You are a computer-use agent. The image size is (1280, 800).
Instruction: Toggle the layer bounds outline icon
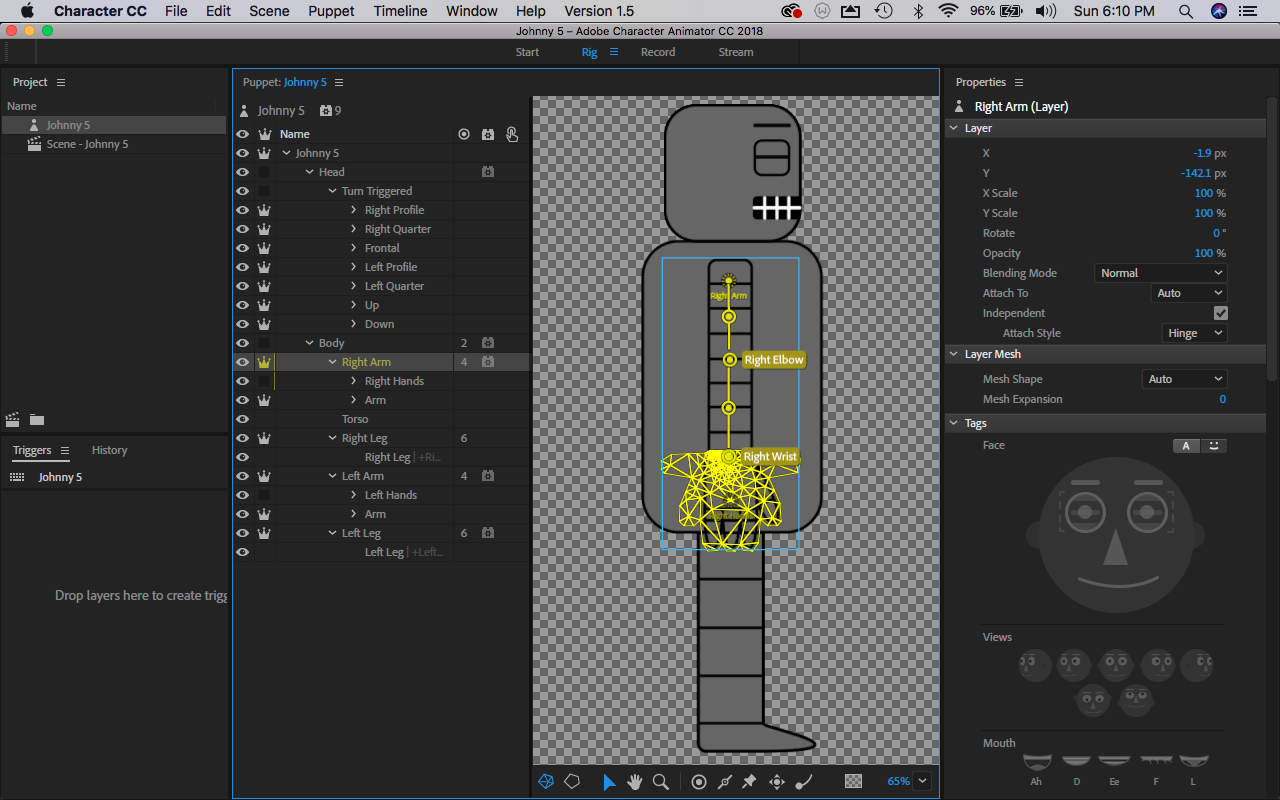coord(572,781)
